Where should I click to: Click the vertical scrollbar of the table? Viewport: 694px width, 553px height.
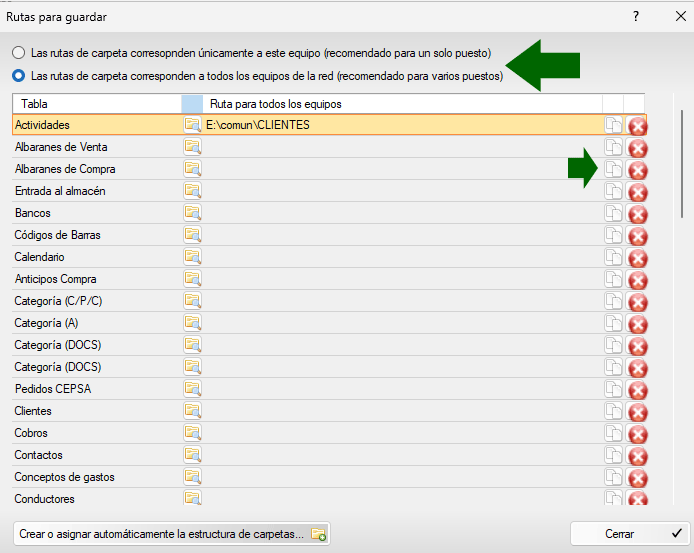[682, 160]
